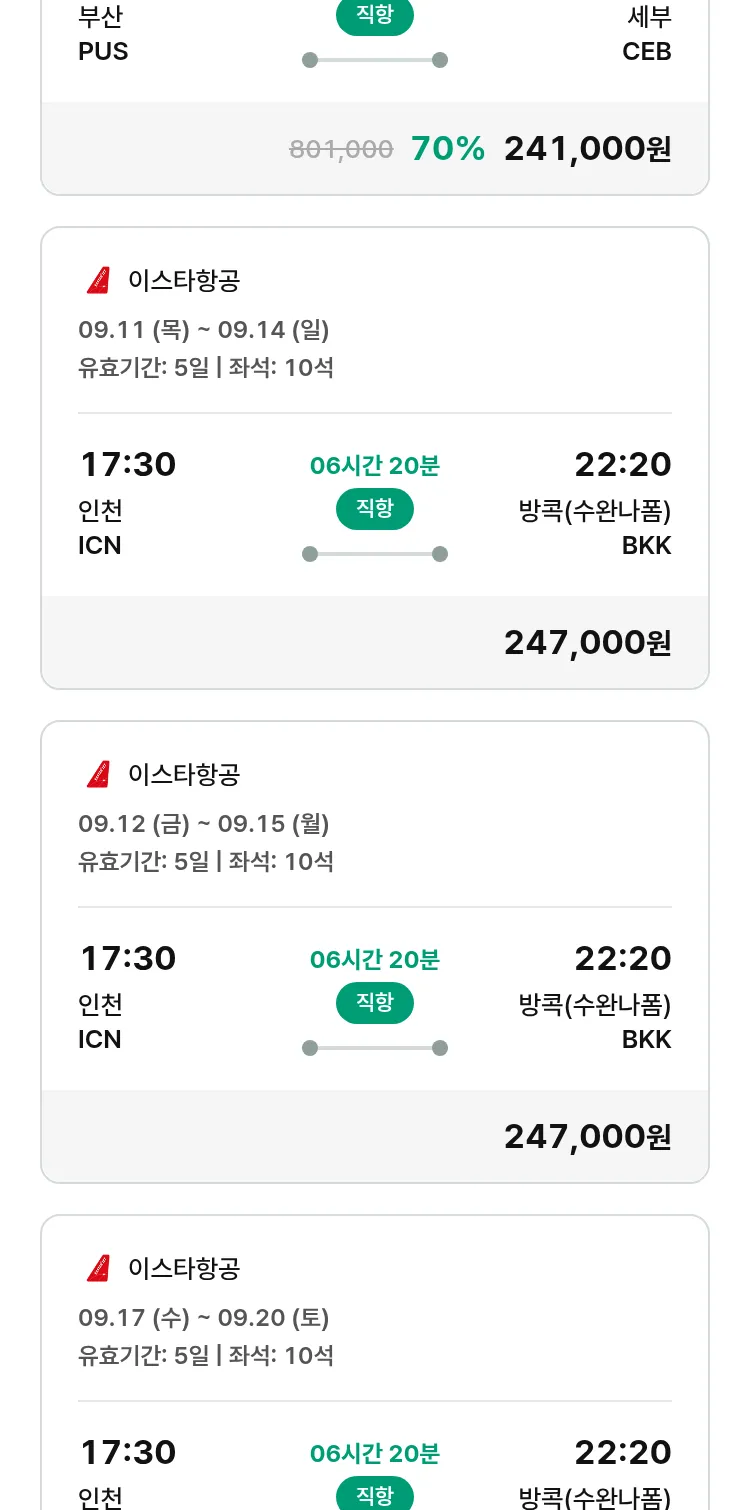Select 247,000원 fare for 09.11 departure

pos(587,643)
